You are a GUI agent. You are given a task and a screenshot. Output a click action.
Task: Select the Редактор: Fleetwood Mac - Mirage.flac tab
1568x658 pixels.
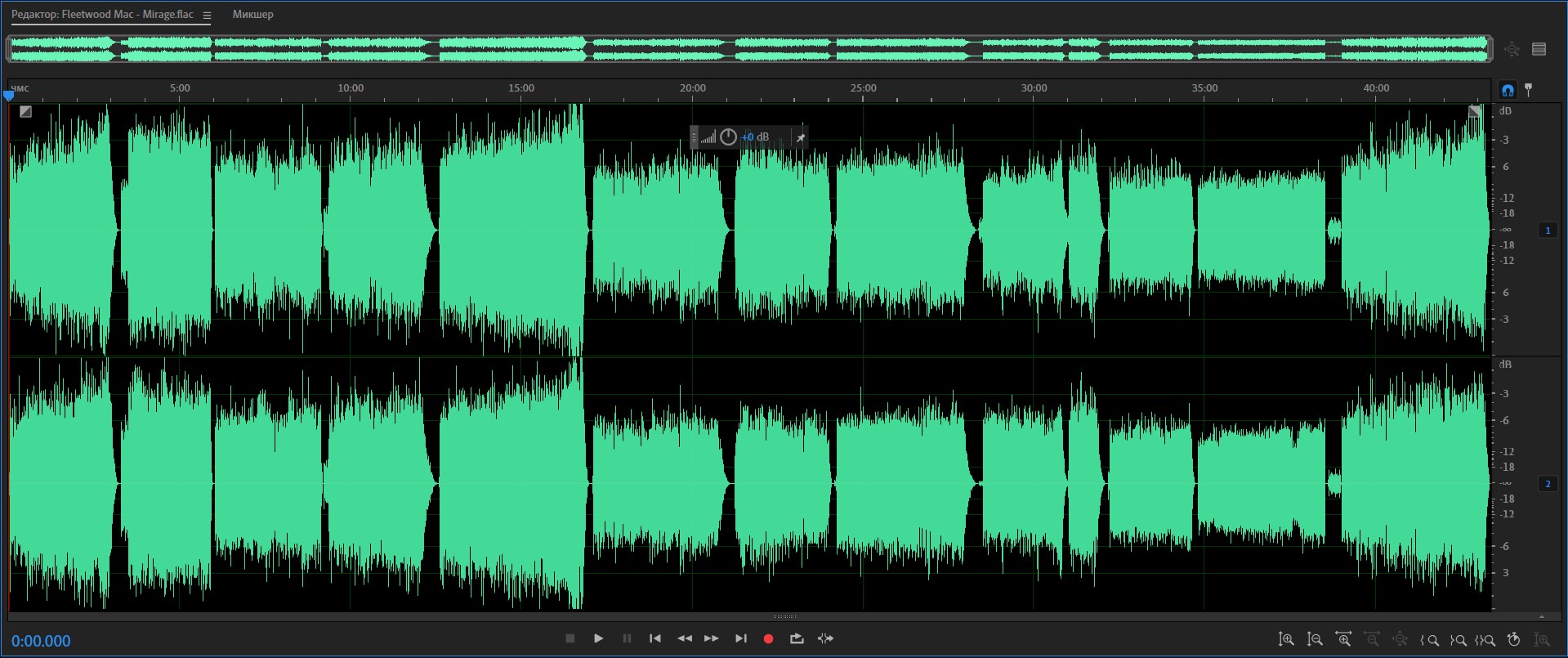(x=102, y=15)
